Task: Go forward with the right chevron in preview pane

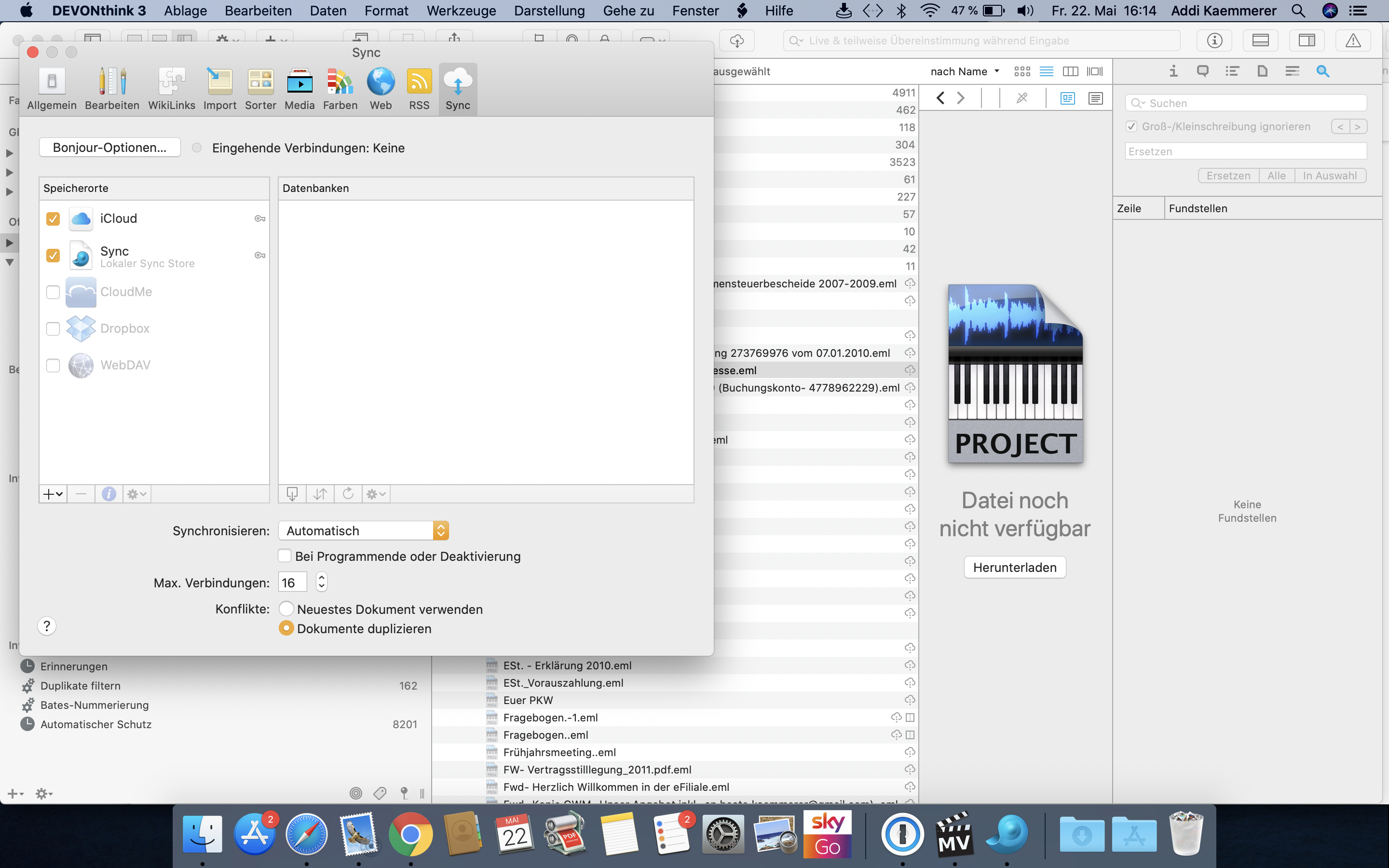Action: point(961,98)
